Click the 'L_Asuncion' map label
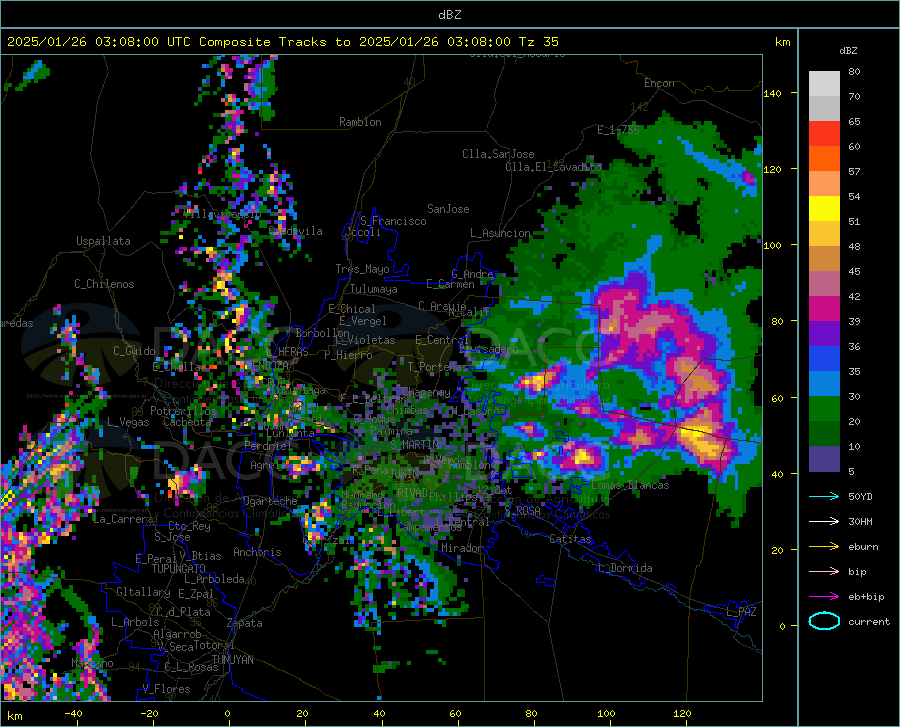Screen dimensions: 900x727 pyautogui.click(x=500, y=233)
